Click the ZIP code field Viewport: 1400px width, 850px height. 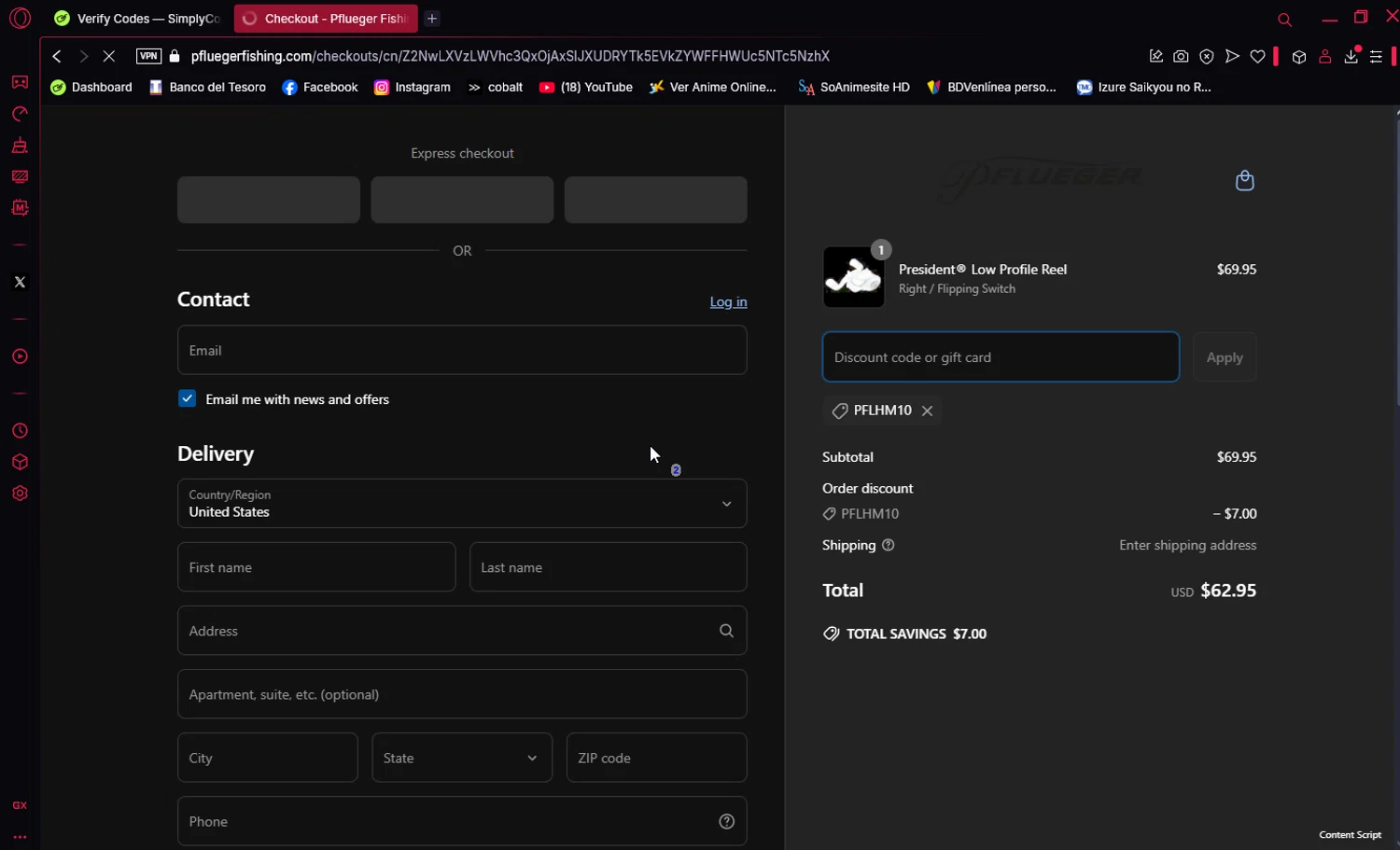click(656, 758)
